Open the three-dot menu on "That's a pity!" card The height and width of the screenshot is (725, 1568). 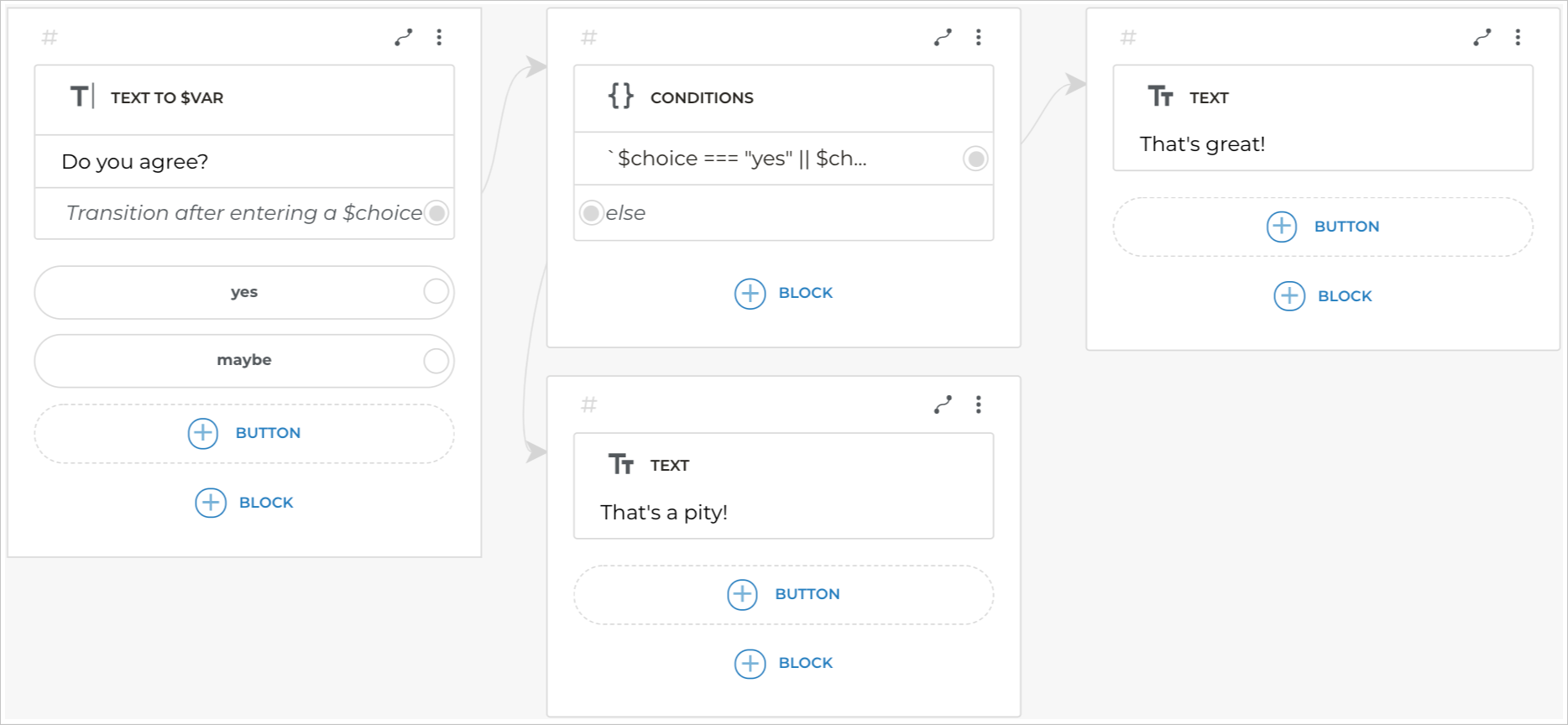click(979, 405)
